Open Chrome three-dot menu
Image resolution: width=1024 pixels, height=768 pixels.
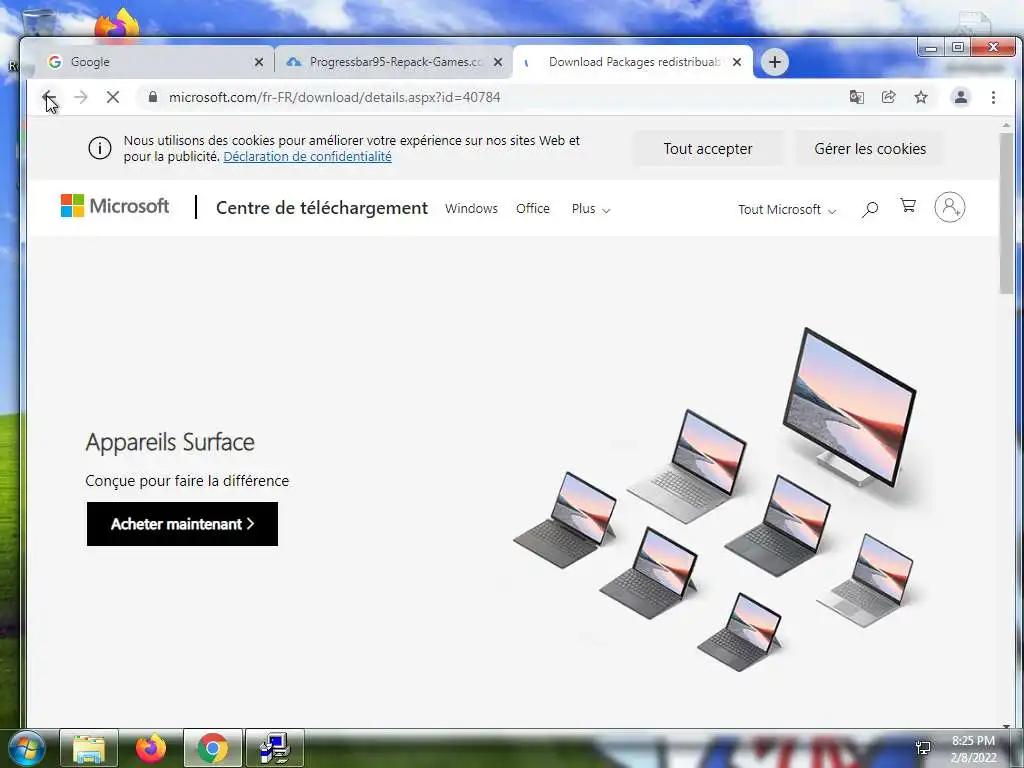coord(993,97)
